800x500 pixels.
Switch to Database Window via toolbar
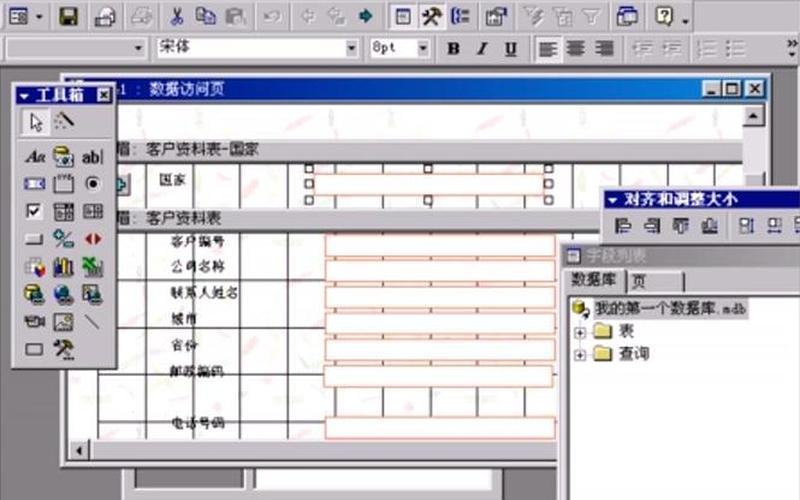coord(627,16)
